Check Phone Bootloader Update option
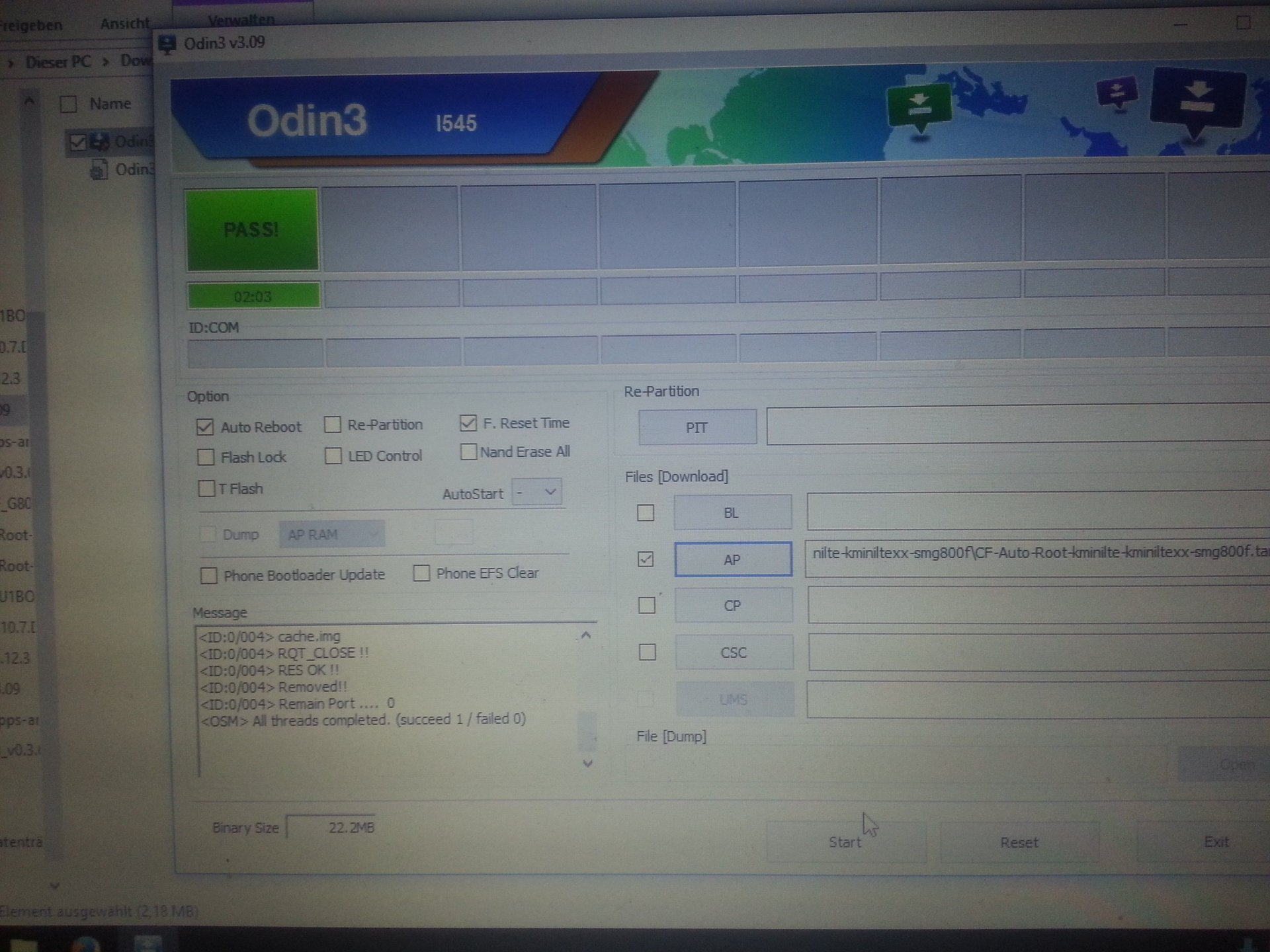This screenshot has height=952, width=1270. click(208, 575)
